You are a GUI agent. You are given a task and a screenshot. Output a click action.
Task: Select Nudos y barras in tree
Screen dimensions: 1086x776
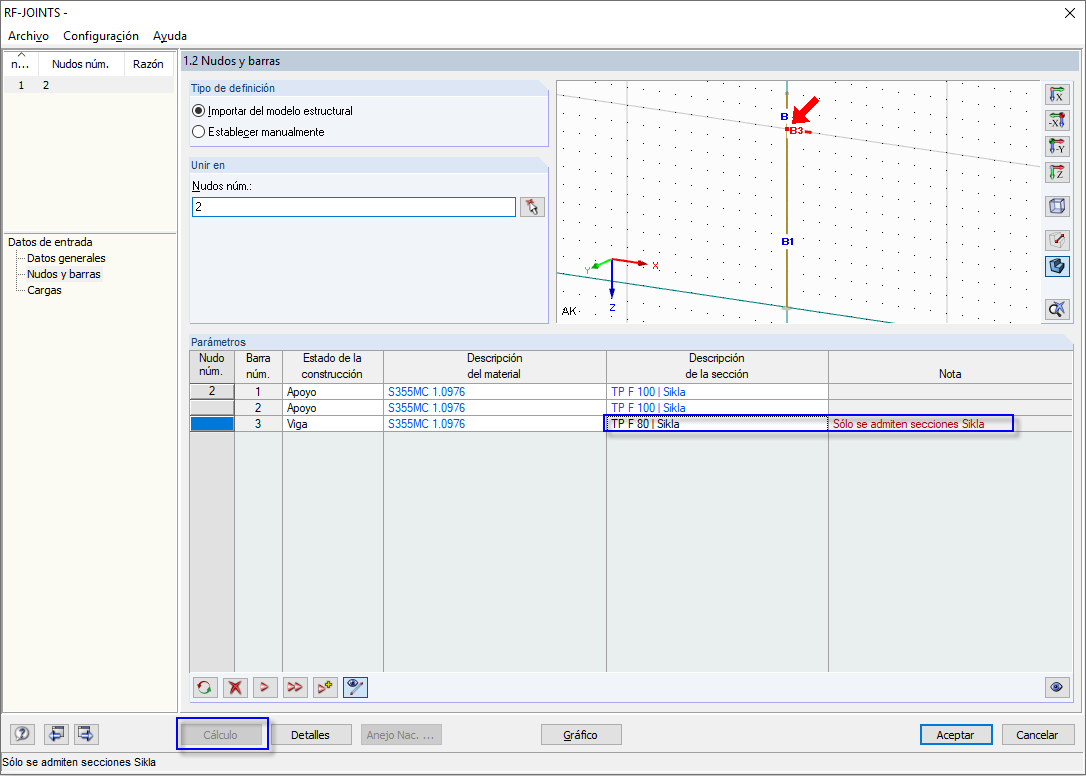pyautogui.click(x=64, y=274)
